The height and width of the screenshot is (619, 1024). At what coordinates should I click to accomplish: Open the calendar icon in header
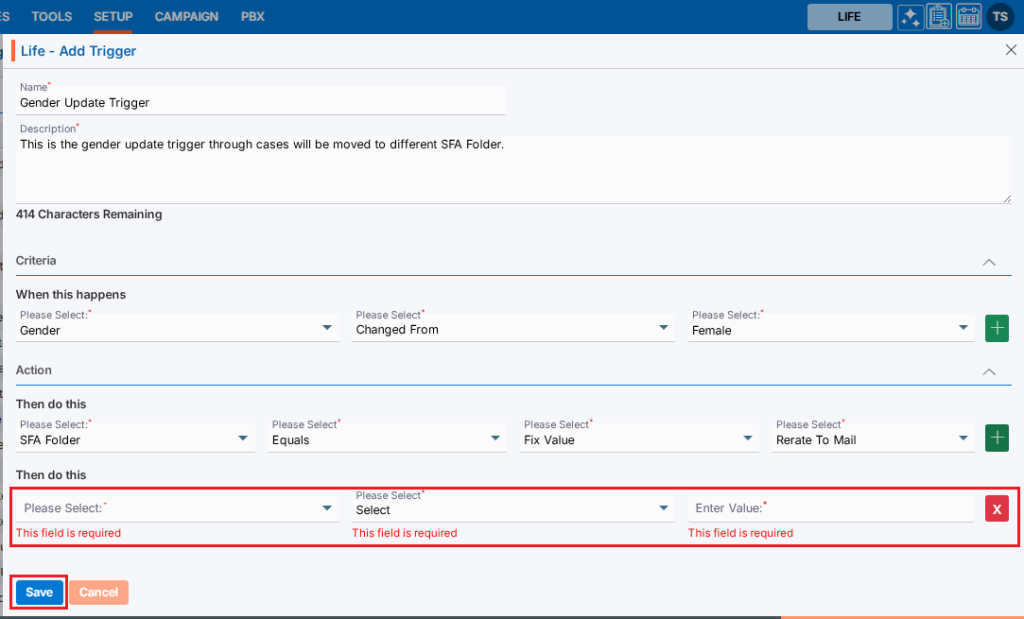(x=969, y=17)
